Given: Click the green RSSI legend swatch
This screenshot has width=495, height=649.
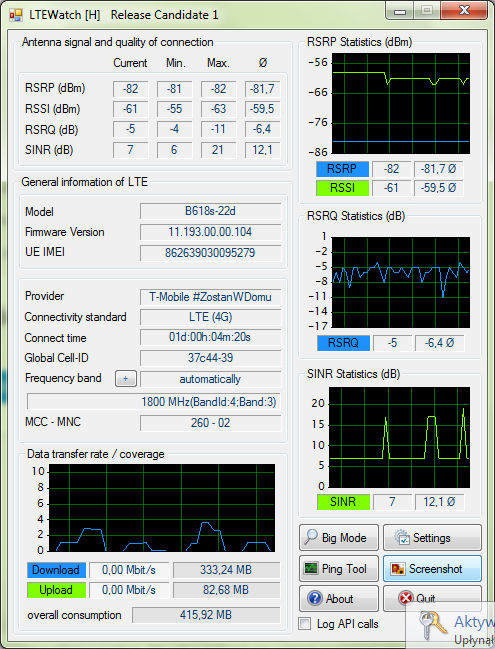Looking at the screenshot, I should tap(342, 188).
